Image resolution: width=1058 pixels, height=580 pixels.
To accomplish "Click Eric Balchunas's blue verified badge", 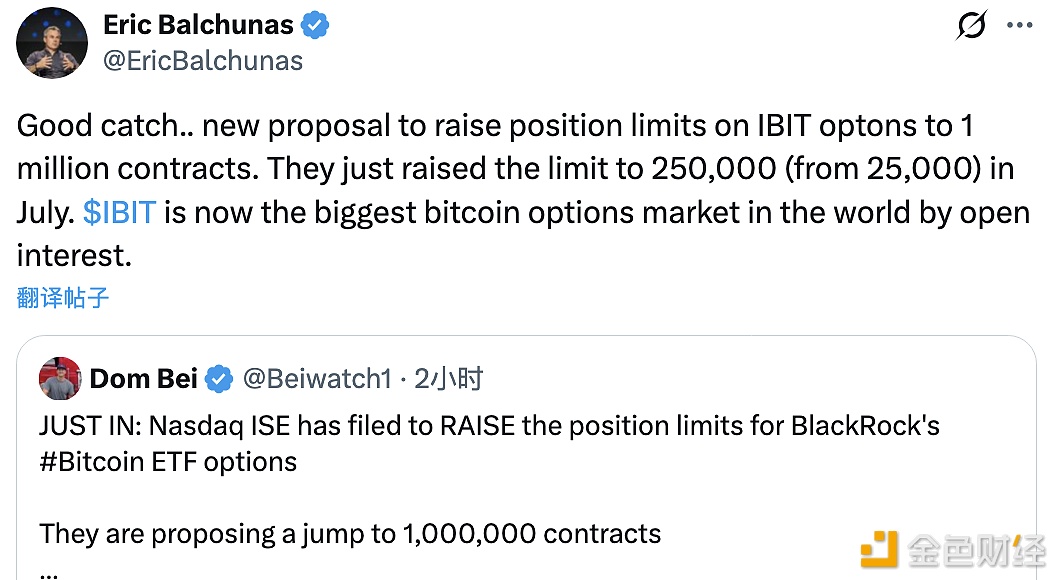I will [x=315, y=26].
